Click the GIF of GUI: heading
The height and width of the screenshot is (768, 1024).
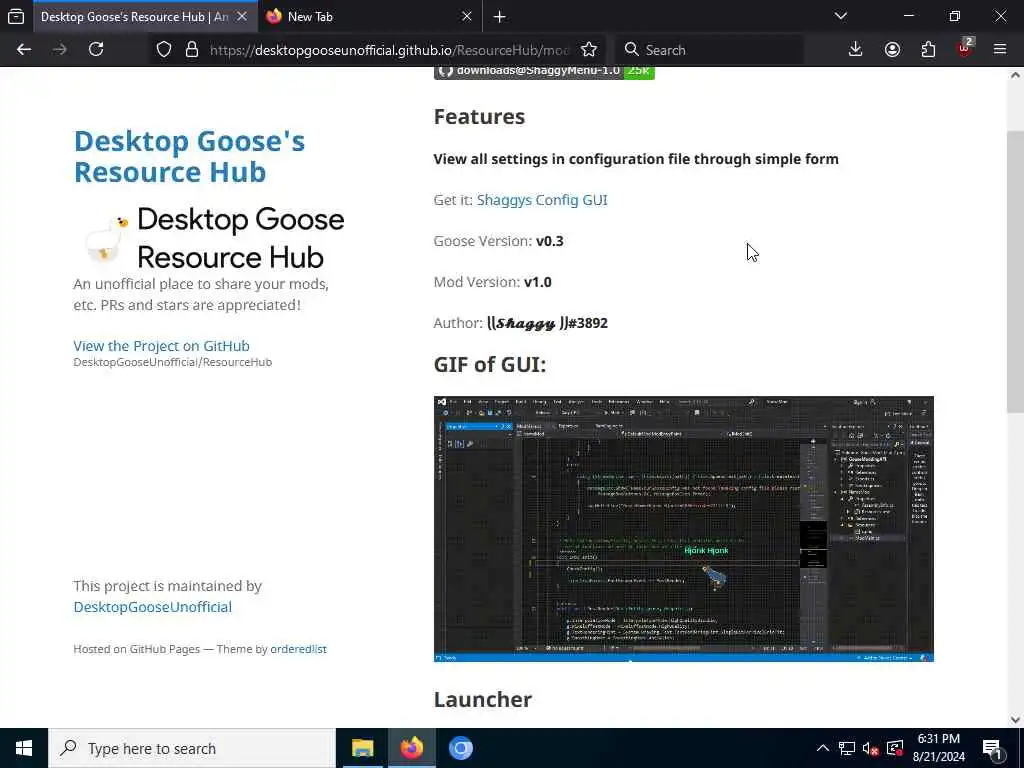click(490, 364)
